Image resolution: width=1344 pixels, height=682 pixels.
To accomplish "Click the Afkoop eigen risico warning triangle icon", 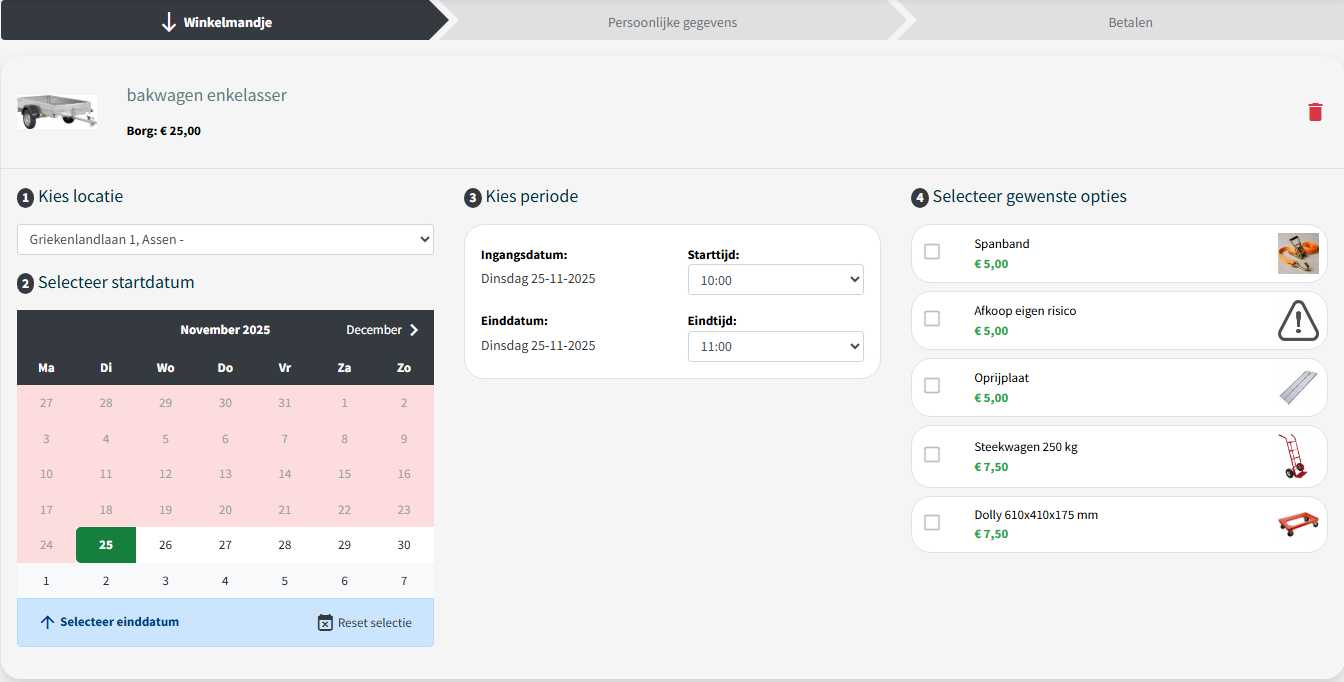I will pos(1298,321).
